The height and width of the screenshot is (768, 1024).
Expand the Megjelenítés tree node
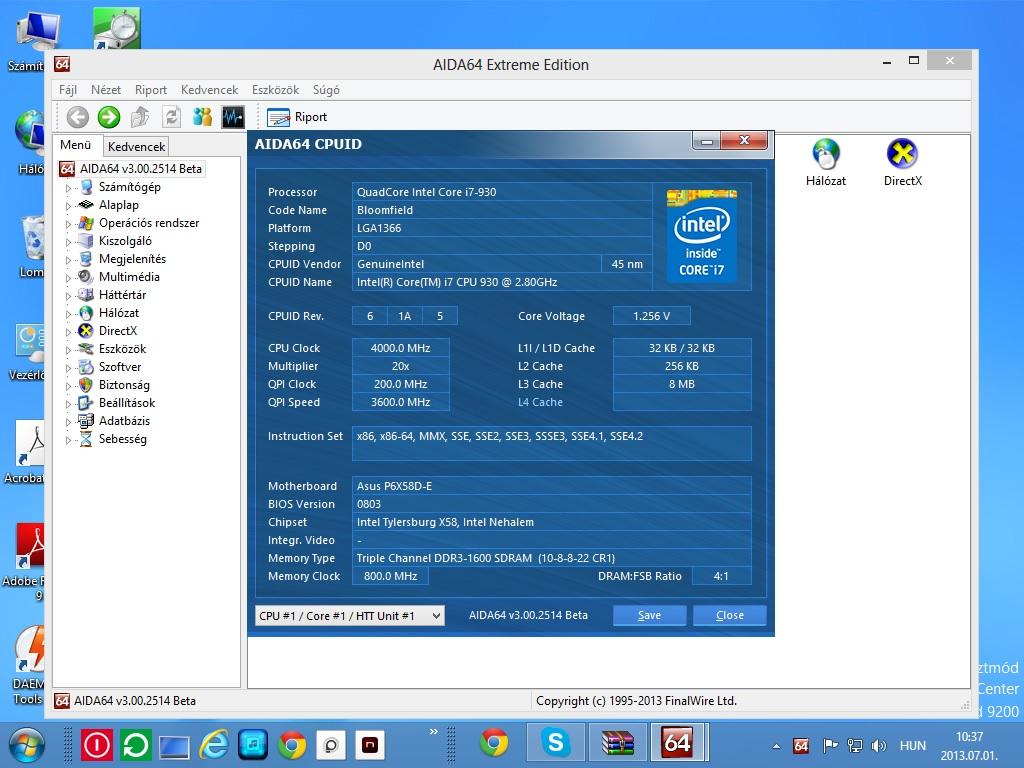click(68, 260)
